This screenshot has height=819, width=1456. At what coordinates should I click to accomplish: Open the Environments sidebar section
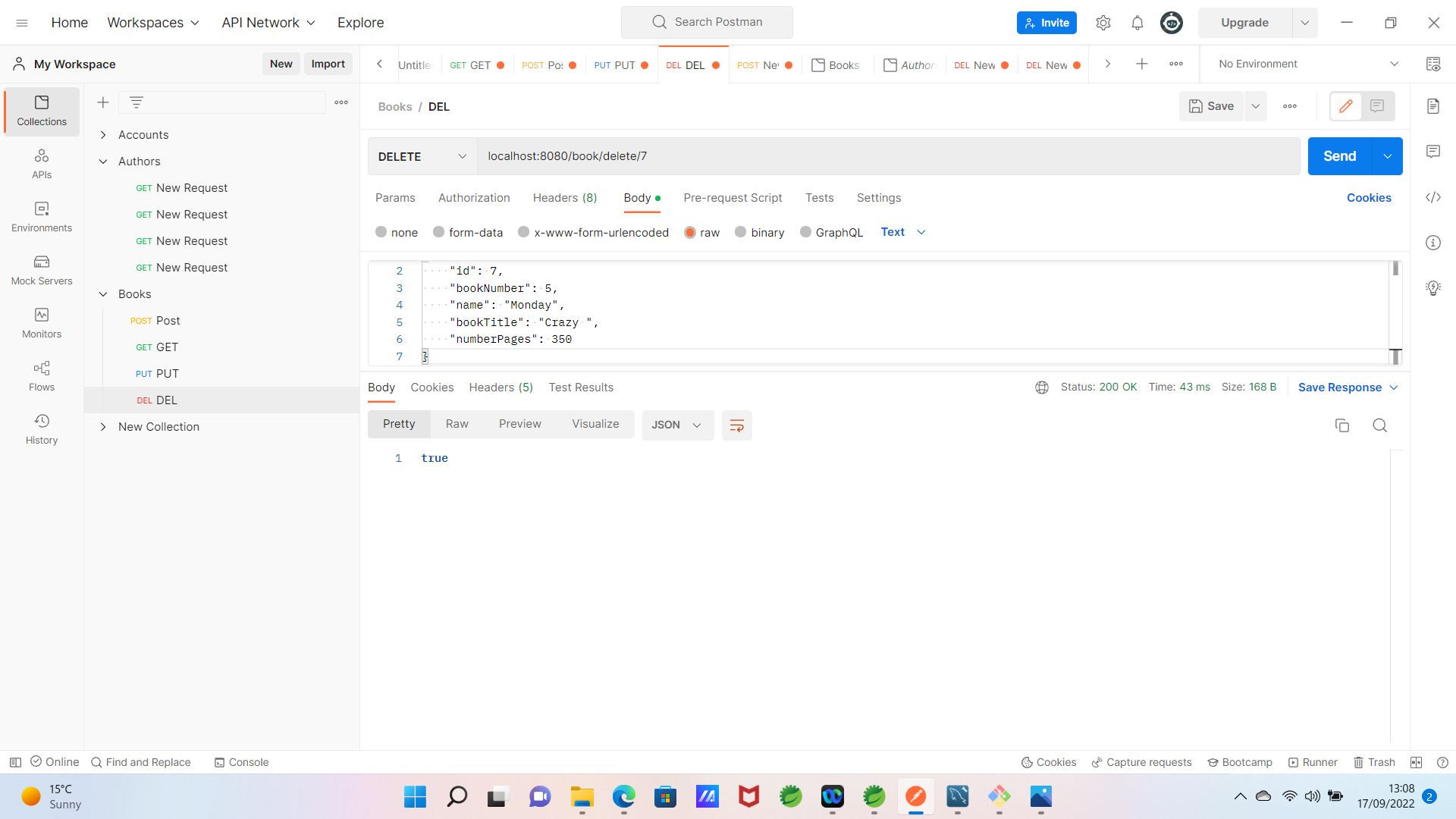[42, 218]
